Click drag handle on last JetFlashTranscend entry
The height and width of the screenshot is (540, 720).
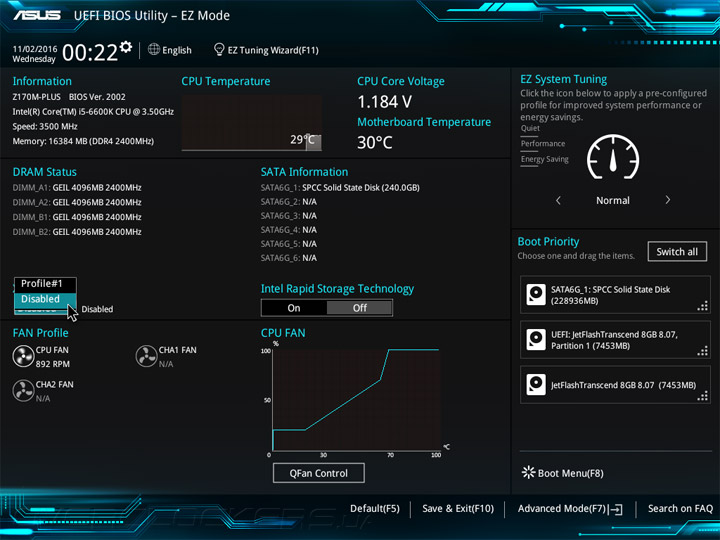[x=703, y=396]
